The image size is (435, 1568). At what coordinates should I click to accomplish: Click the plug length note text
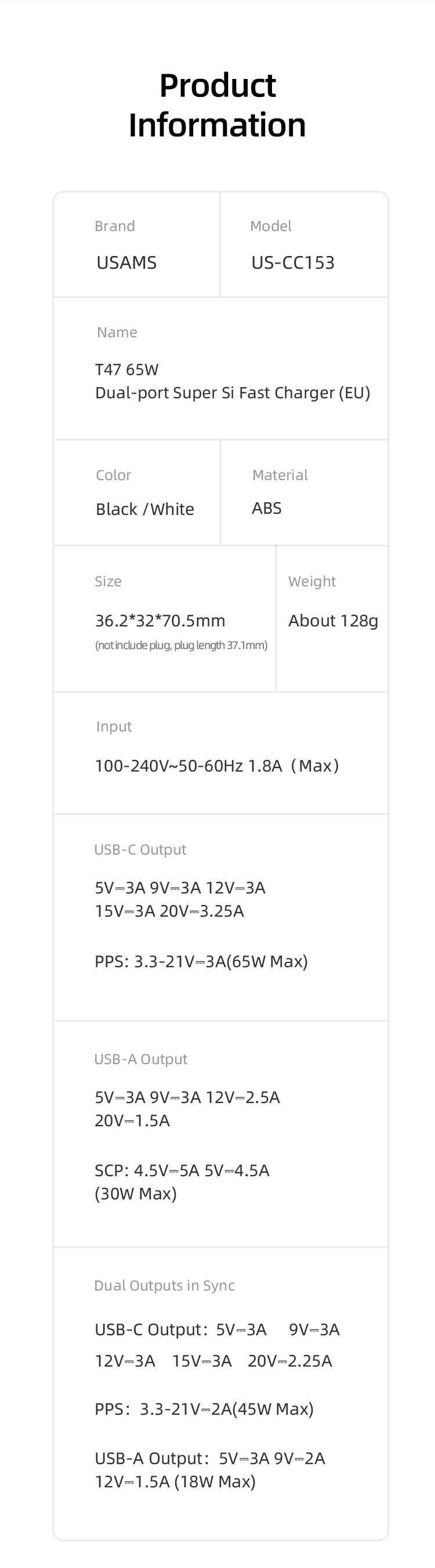(182, 645)
